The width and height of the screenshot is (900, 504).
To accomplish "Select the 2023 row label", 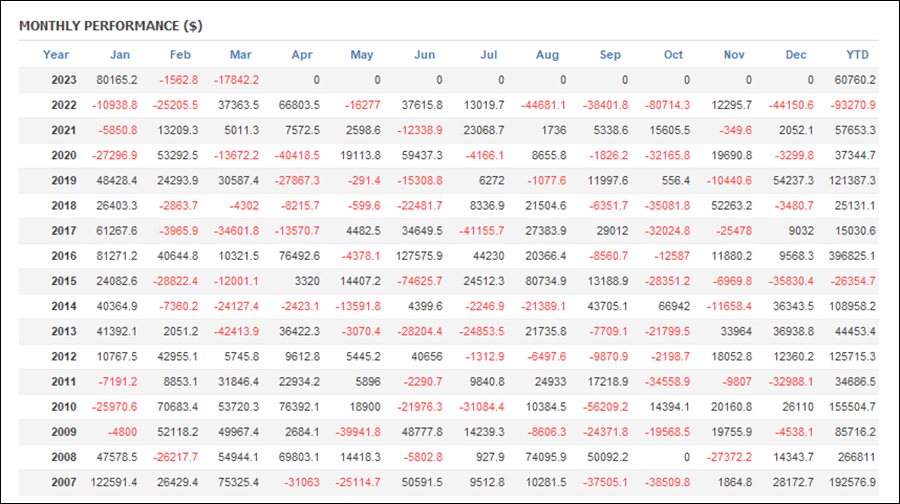I will point(64,80).
